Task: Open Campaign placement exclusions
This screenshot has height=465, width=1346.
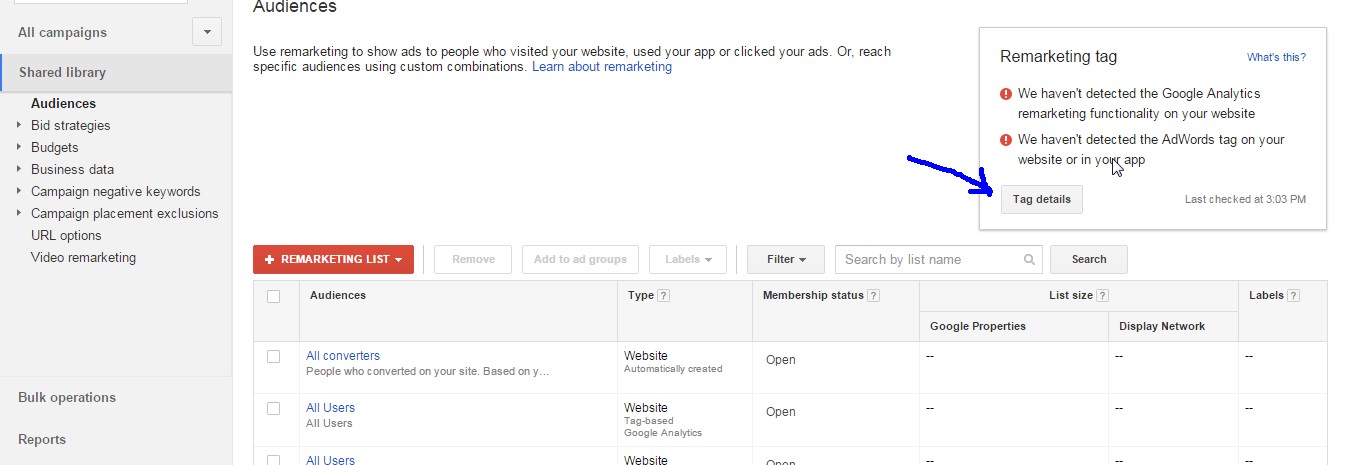Action: point(124,213)
